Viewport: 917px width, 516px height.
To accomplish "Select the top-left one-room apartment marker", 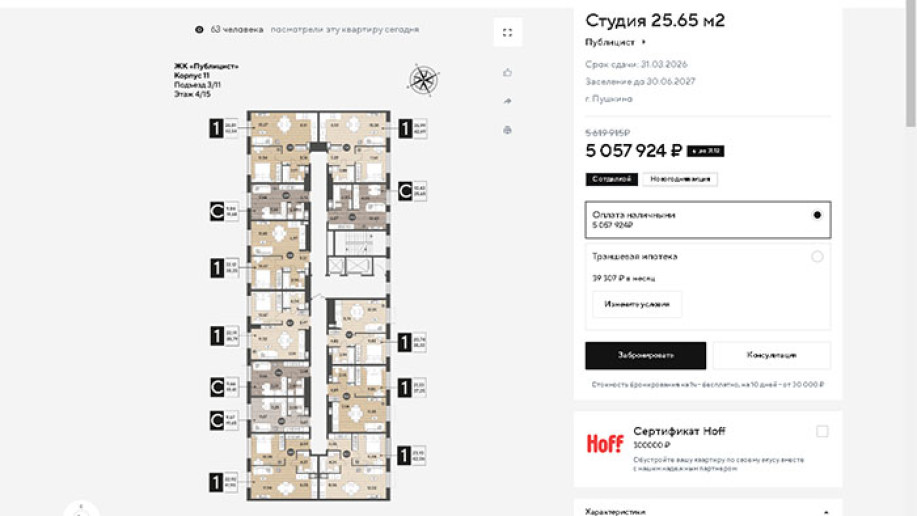I will point(216,128).
